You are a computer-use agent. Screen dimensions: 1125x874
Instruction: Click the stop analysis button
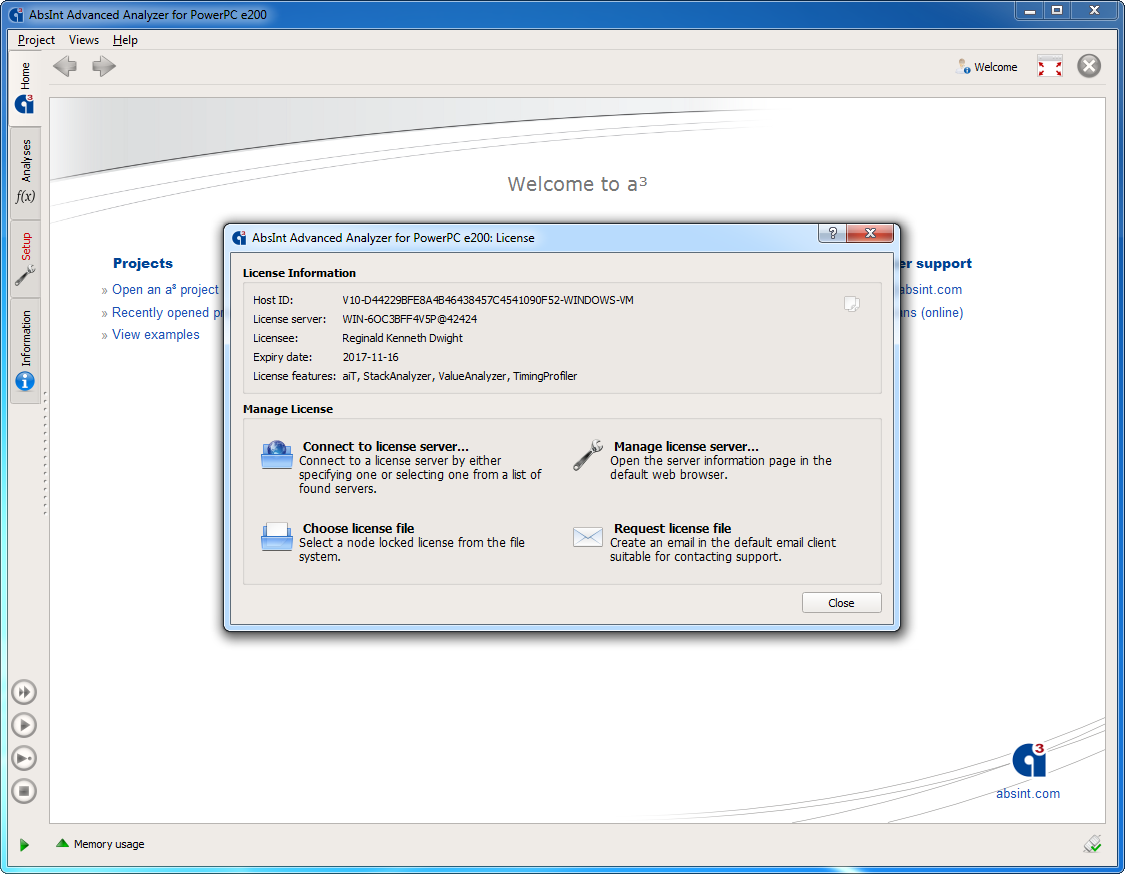click(x=24, y=791)
